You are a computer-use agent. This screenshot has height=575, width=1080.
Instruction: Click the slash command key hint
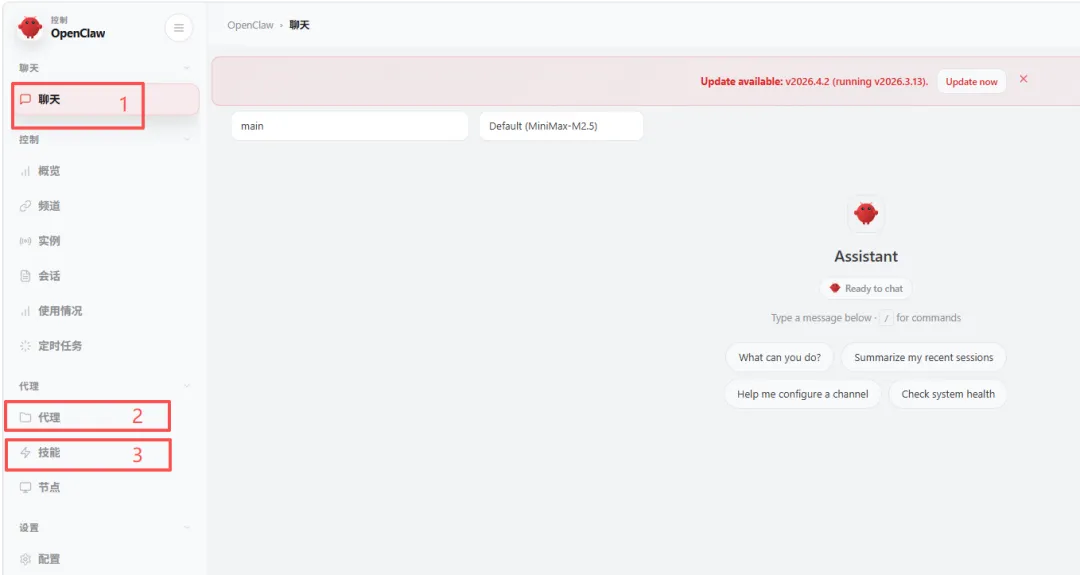(886, 318)
